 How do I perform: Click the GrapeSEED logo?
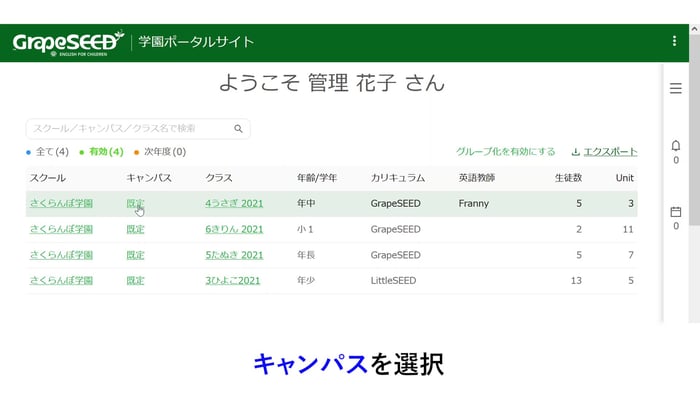point(68,43)
